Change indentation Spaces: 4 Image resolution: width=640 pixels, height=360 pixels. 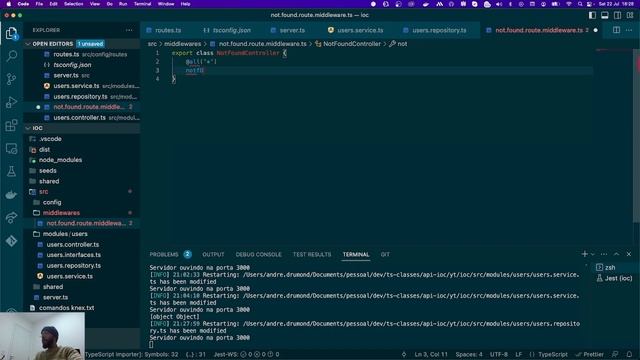point(469,354)
